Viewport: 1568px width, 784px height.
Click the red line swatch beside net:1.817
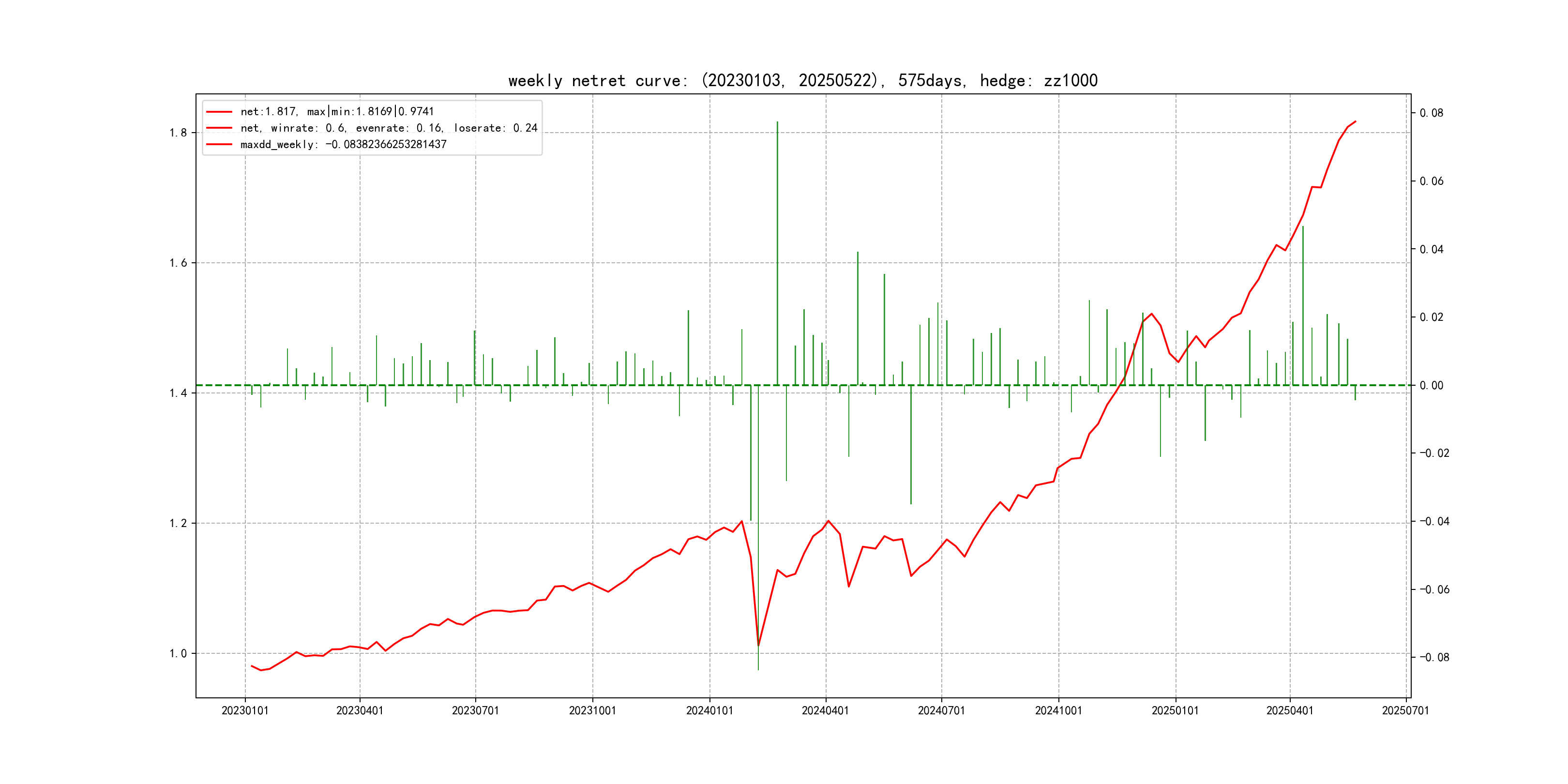[219, 111]
